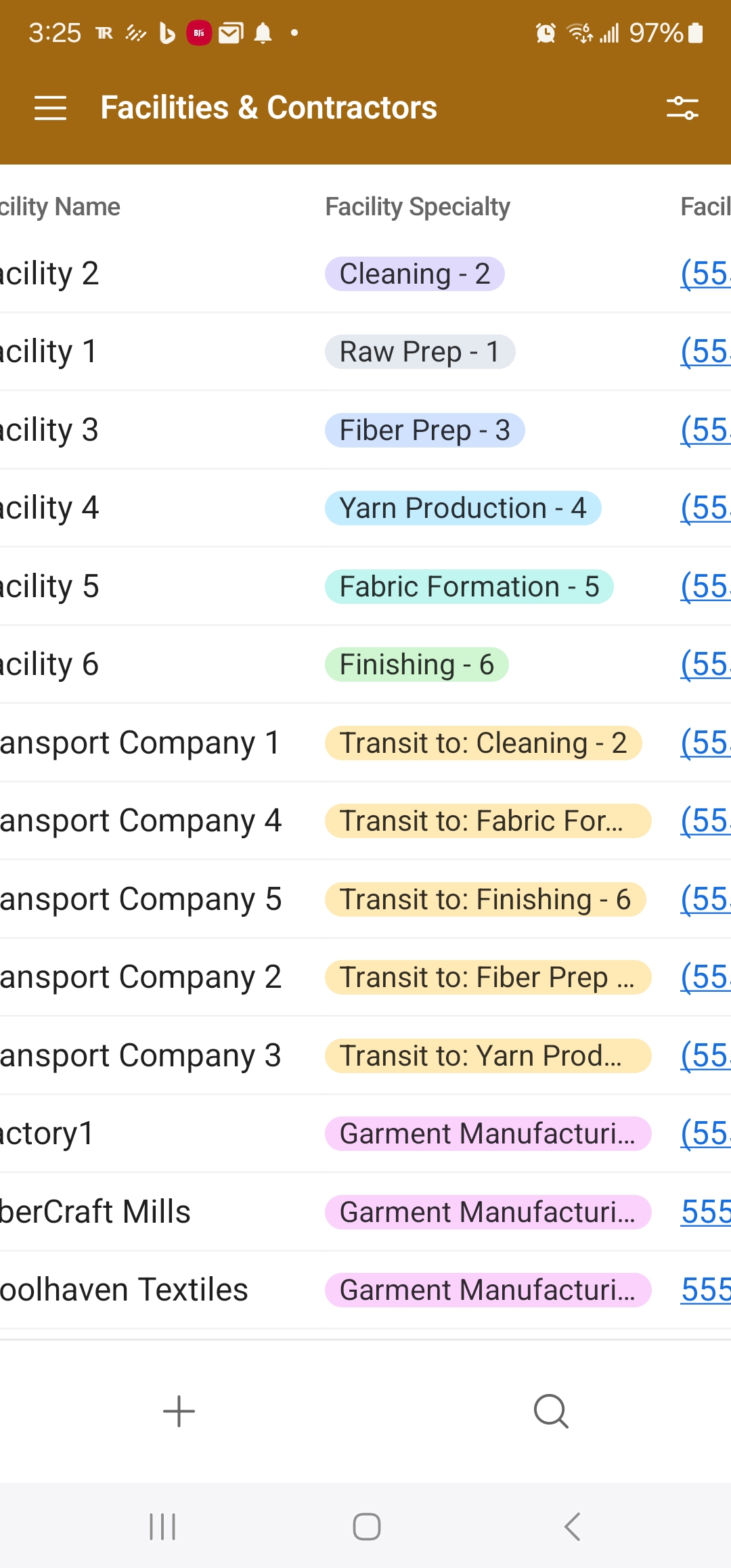Tap the Raw Prep - 1 tag
Screen dimensions: 731x1568
(x=420, y=352)
